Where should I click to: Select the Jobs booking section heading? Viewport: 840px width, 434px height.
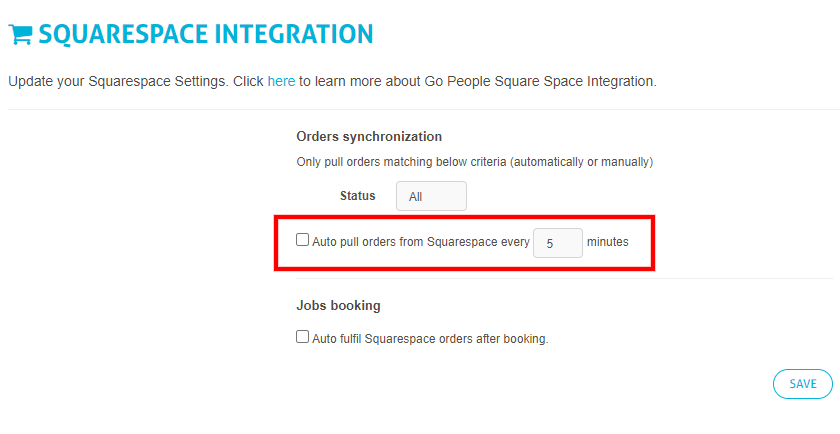pyautogui.click(x=339, y=305)
